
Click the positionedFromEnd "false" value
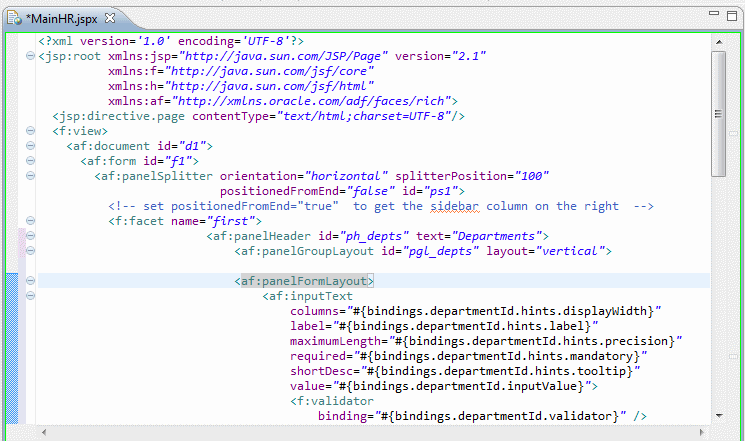371,191
